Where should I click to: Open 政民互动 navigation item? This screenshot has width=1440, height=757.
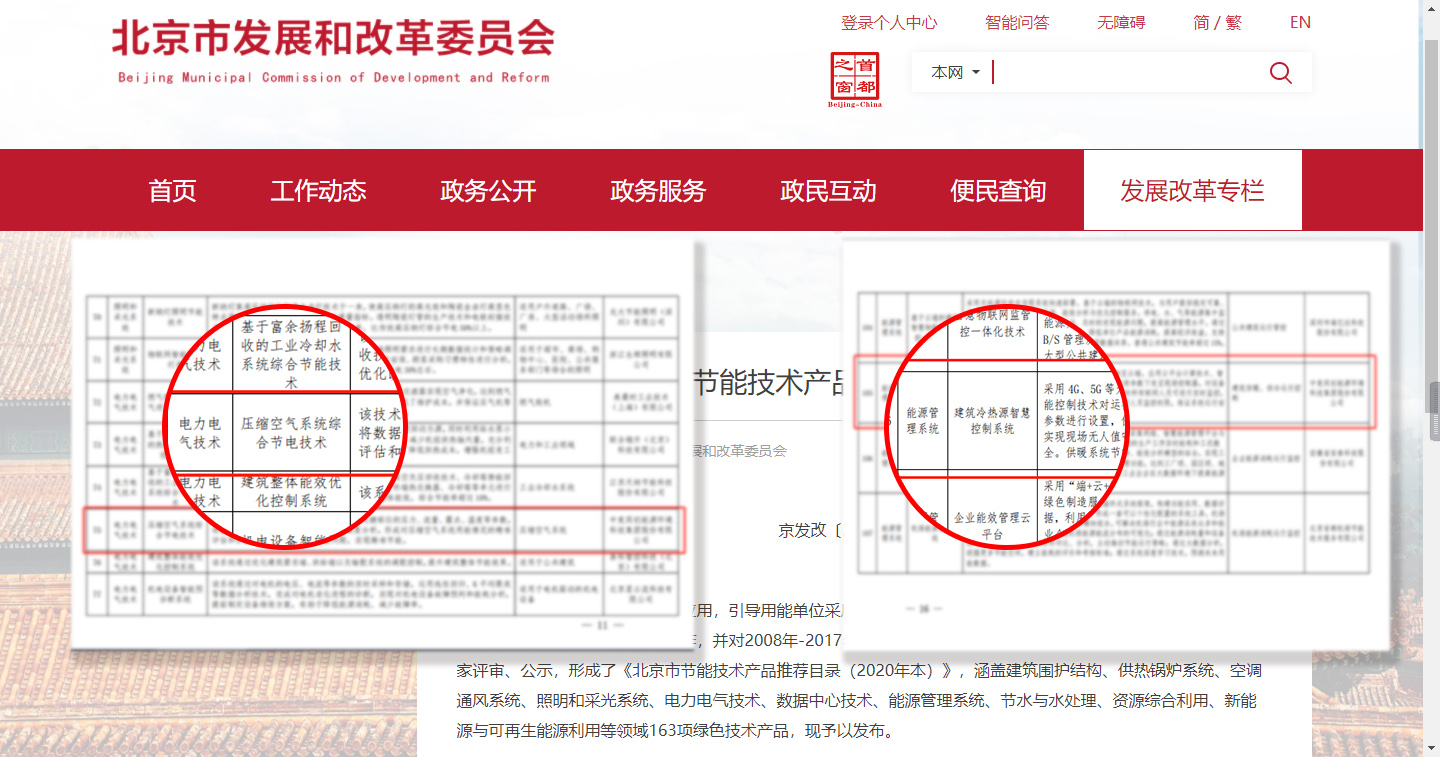[828, 191]
